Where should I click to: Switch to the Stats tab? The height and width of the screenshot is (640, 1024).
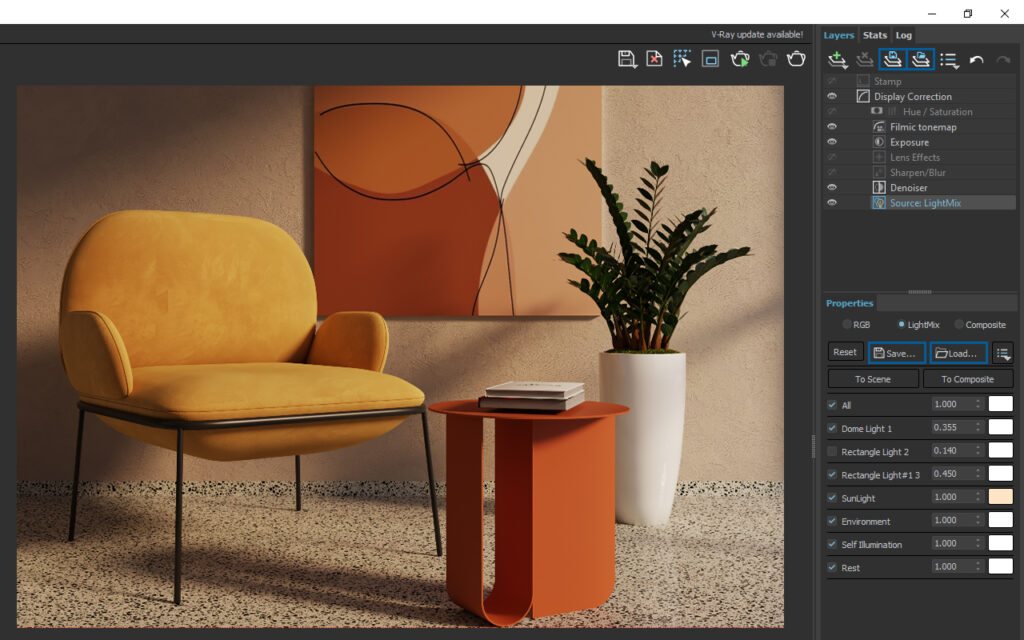874,35
